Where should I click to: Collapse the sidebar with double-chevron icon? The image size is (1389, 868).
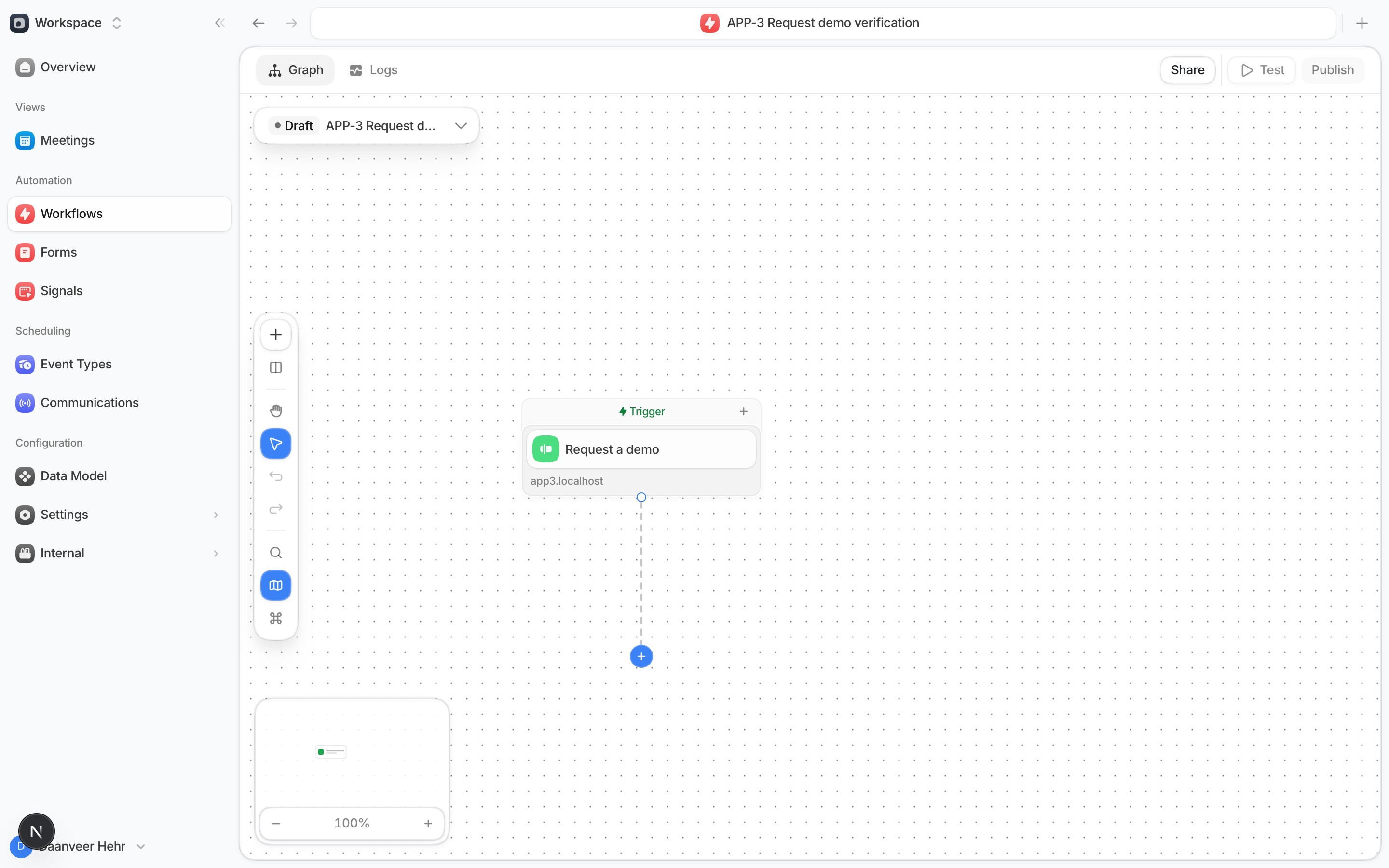220,23
